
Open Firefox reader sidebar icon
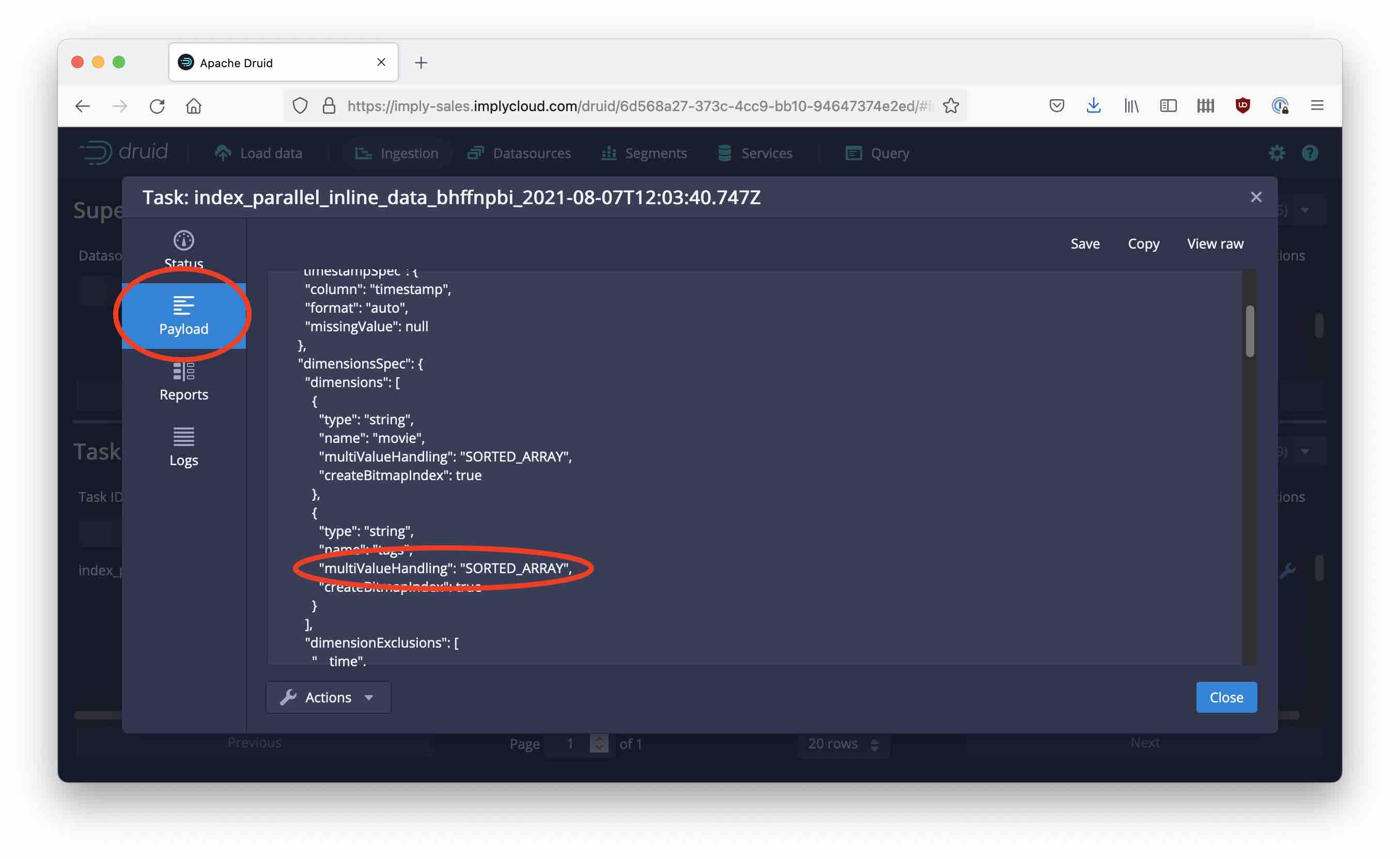(x=1168, y=106)
